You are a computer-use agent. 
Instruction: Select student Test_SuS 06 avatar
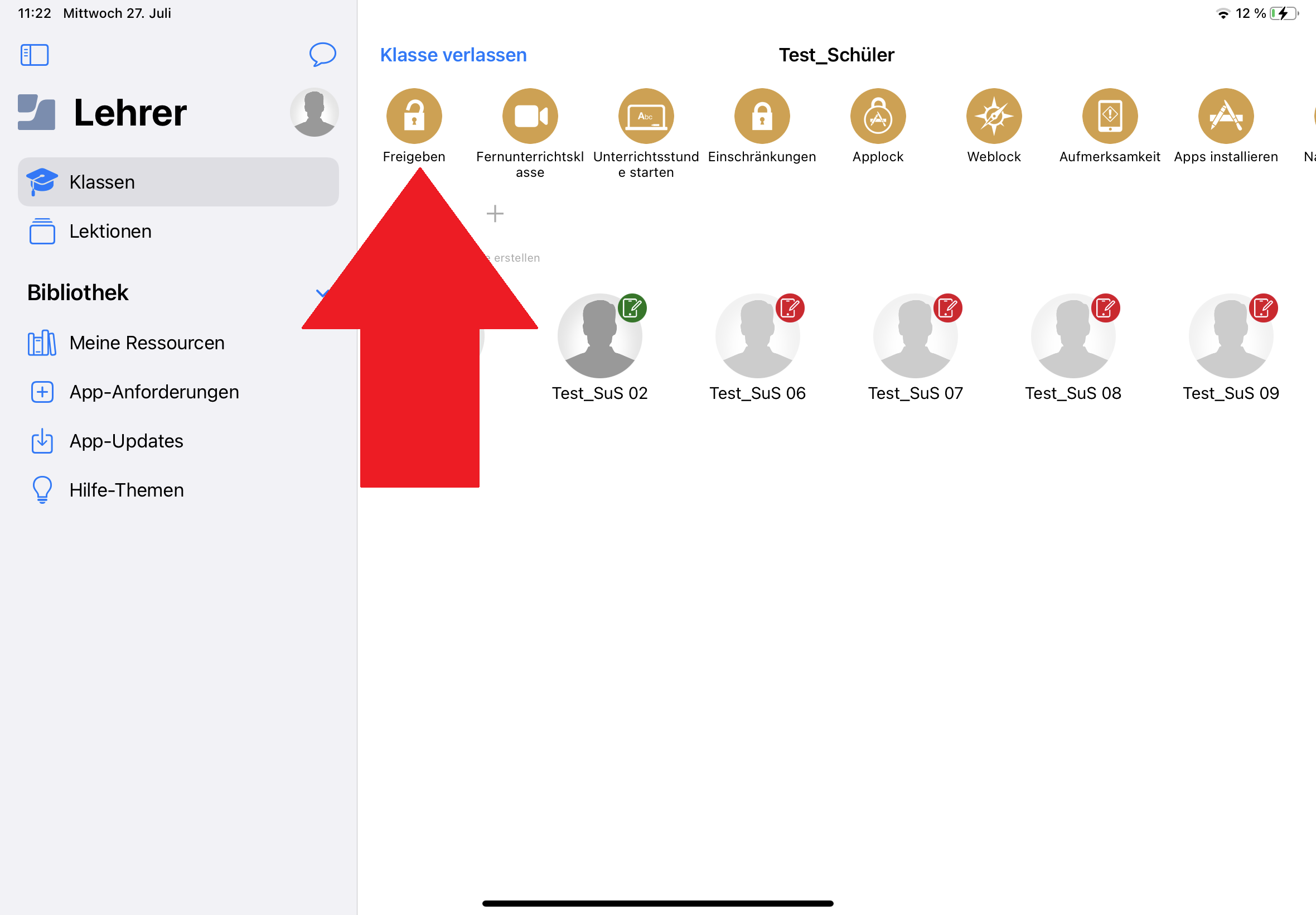[757, 336]
